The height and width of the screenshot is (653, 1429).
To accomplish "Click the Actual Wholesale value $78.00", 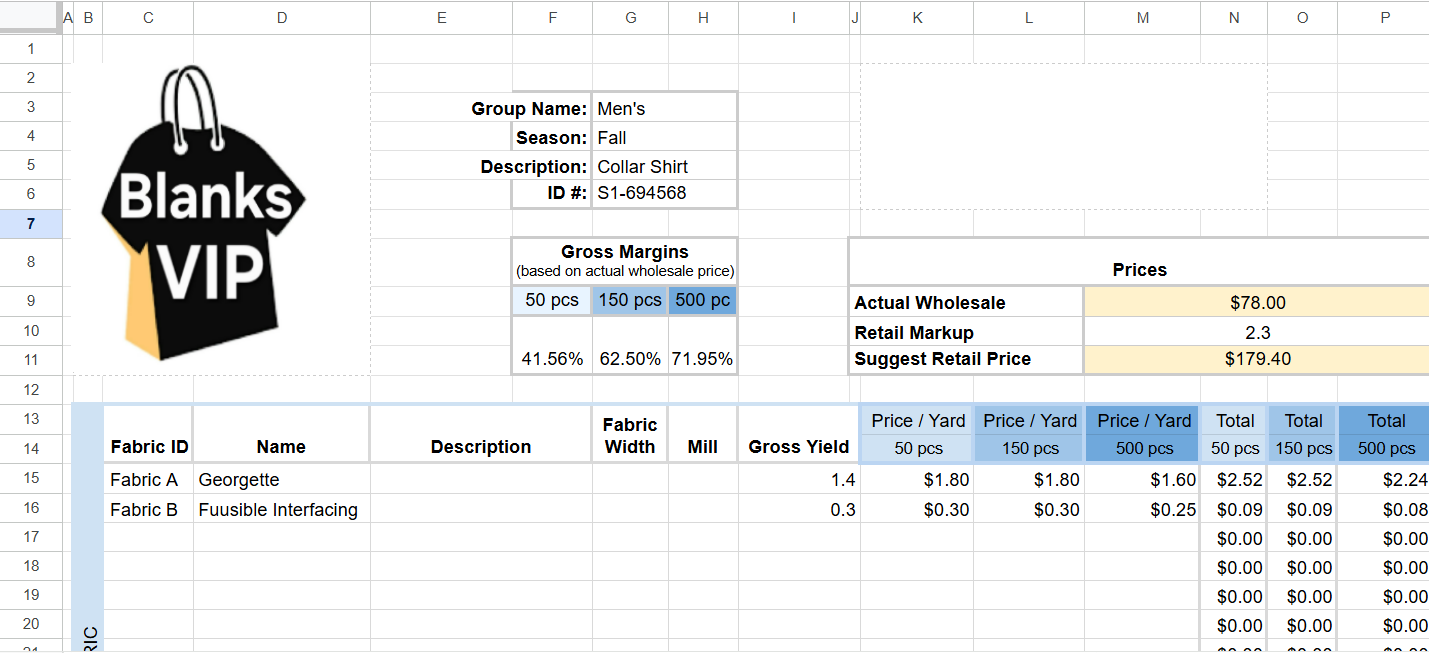I will [x=1257, y=302].
